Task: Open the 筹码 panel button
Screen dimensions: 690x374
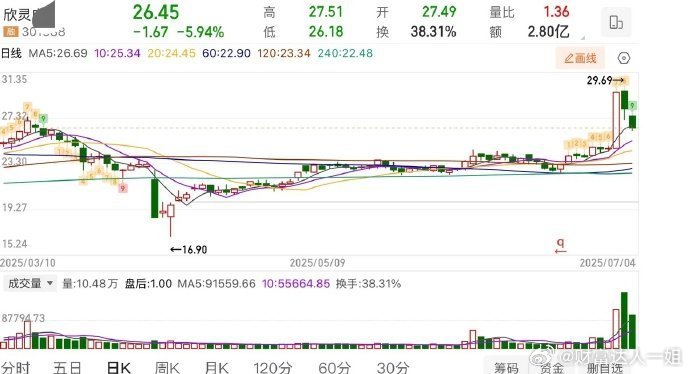Action: pos(506,367)
